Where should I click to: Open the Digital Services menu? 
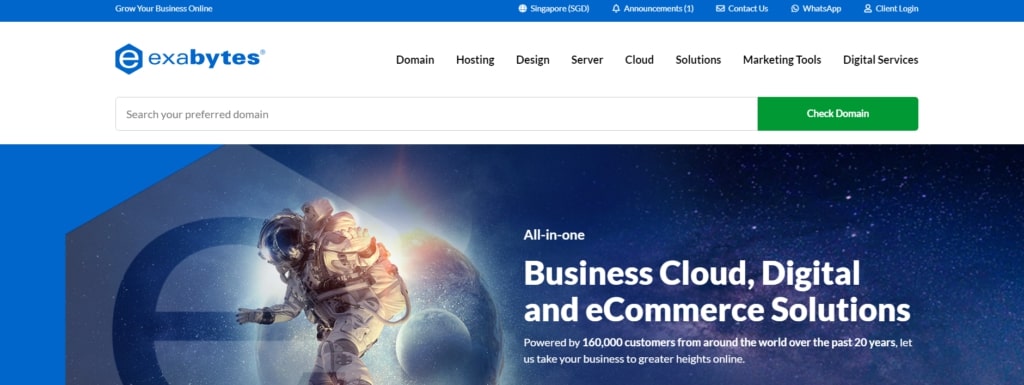pos(880,59)
